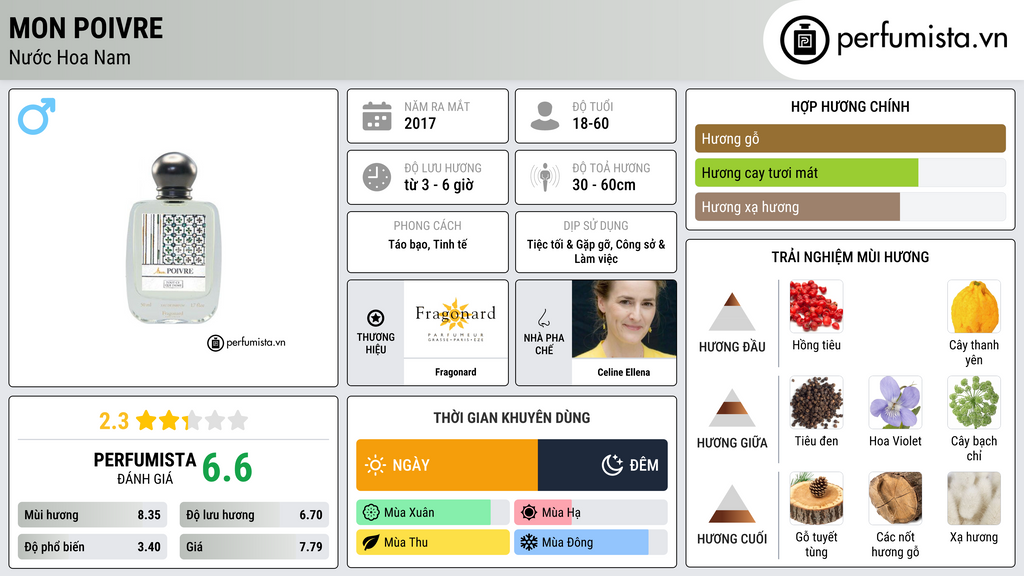Click the Fragonard brand logo image
This screenshot has height=576, width=1024.
(456, 319)
